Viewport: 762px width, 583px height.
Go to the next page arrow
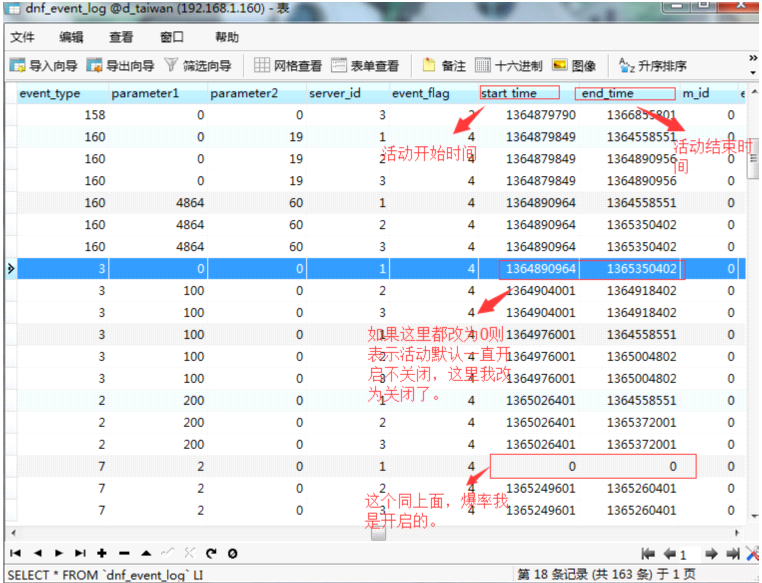point(711,553)
